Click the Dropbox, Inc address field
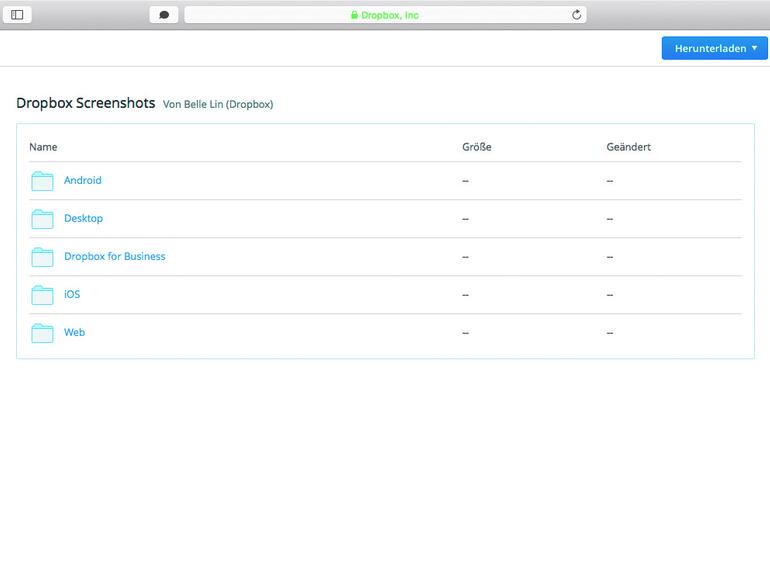The width and height of the screenshot is (770, 578). click(385, 15)
